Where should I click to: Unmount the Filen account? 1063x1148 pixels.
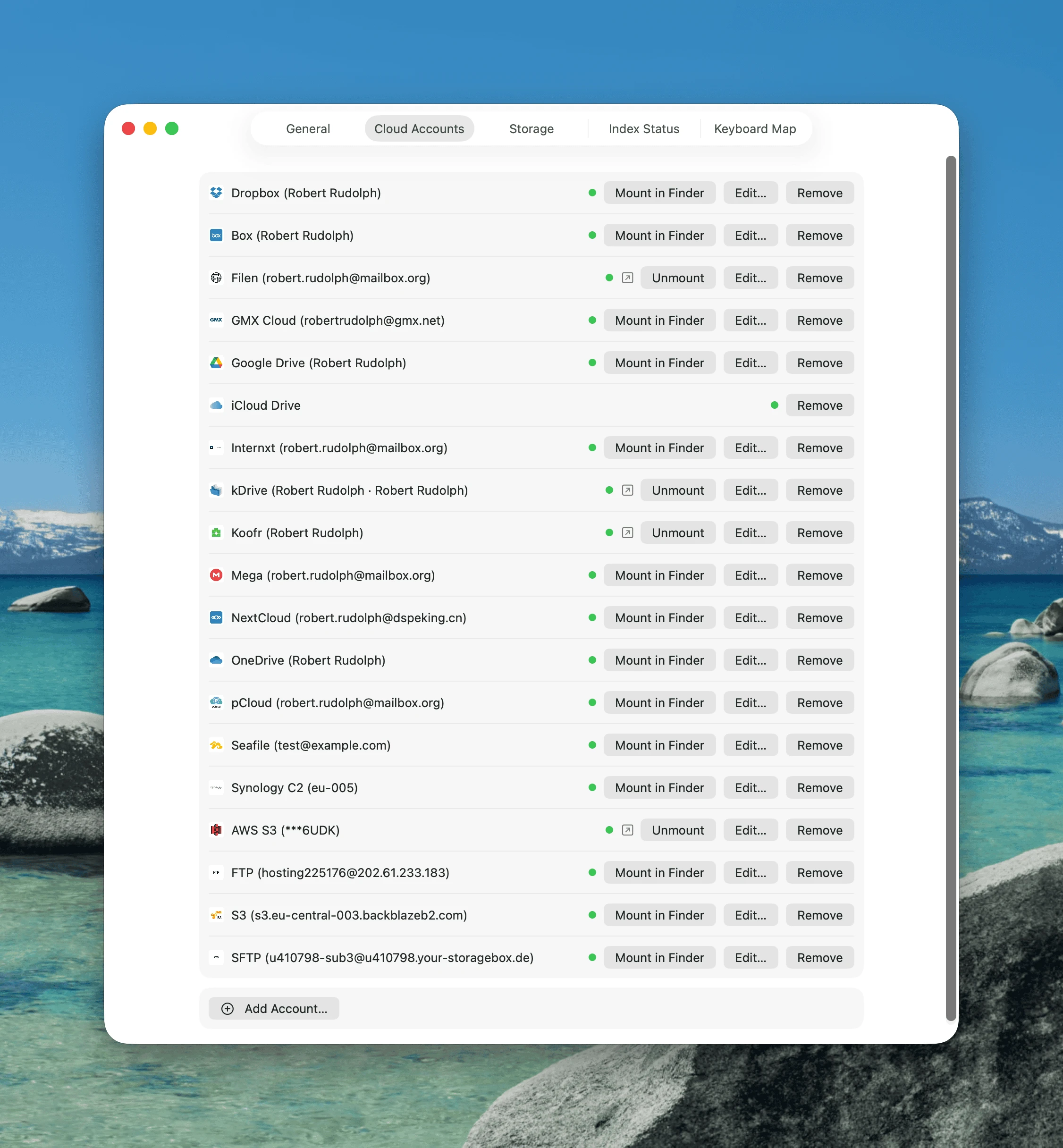pos(678,278)
